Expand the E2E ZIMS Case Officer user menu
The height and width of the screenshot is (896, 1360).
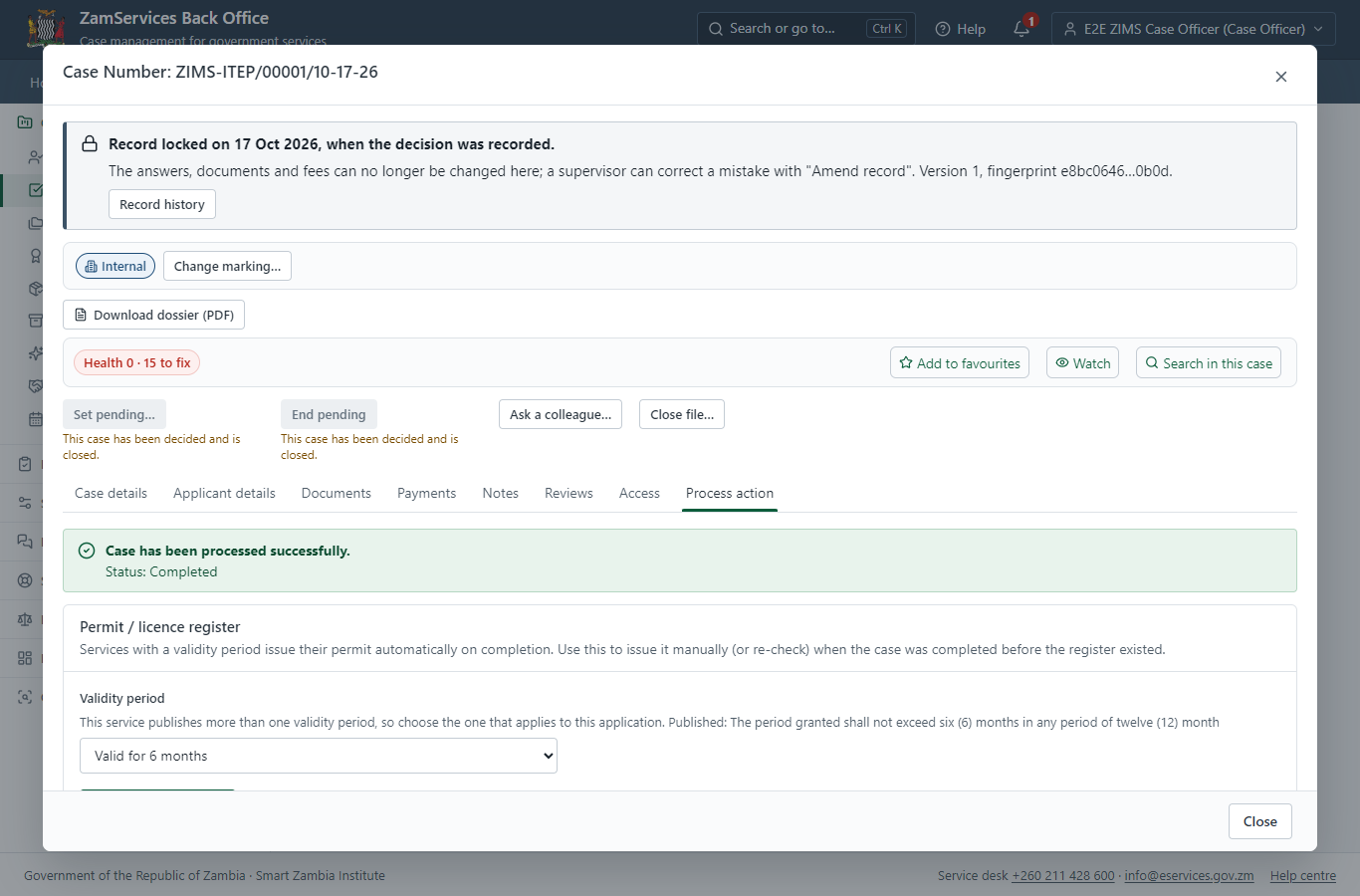(x=1194, y=29)
